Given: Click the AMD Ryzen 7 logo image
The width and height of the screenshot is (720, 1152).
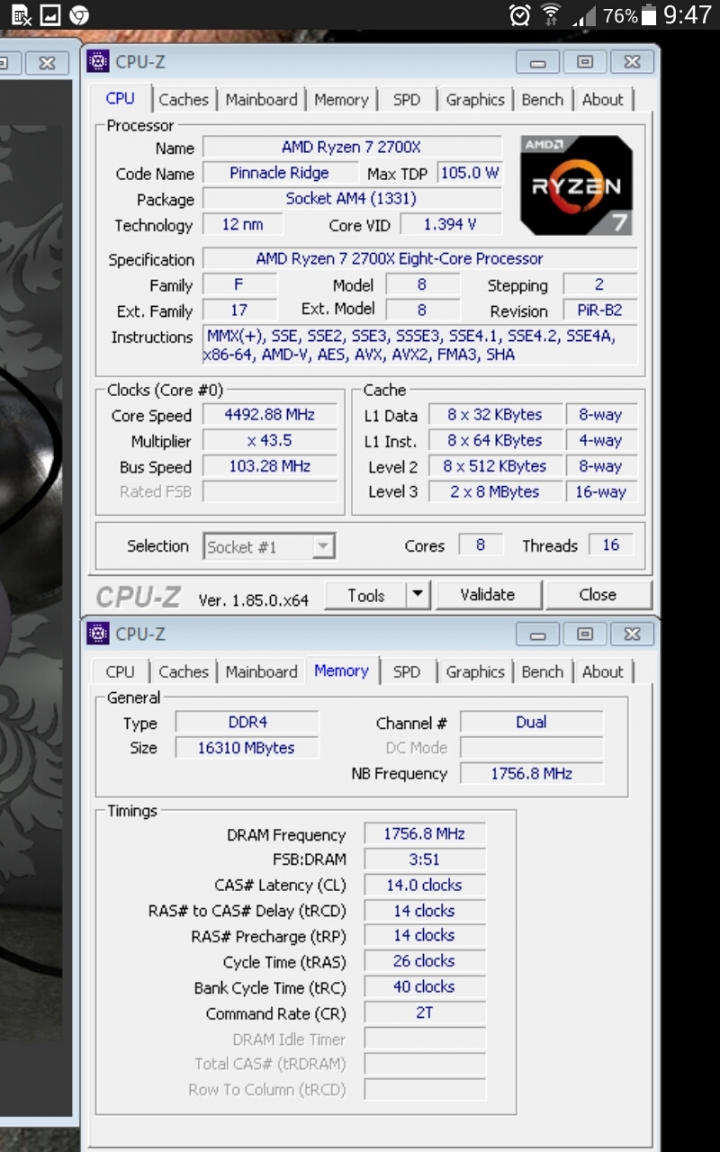Looking at the screenshot, I should [577, 185].
